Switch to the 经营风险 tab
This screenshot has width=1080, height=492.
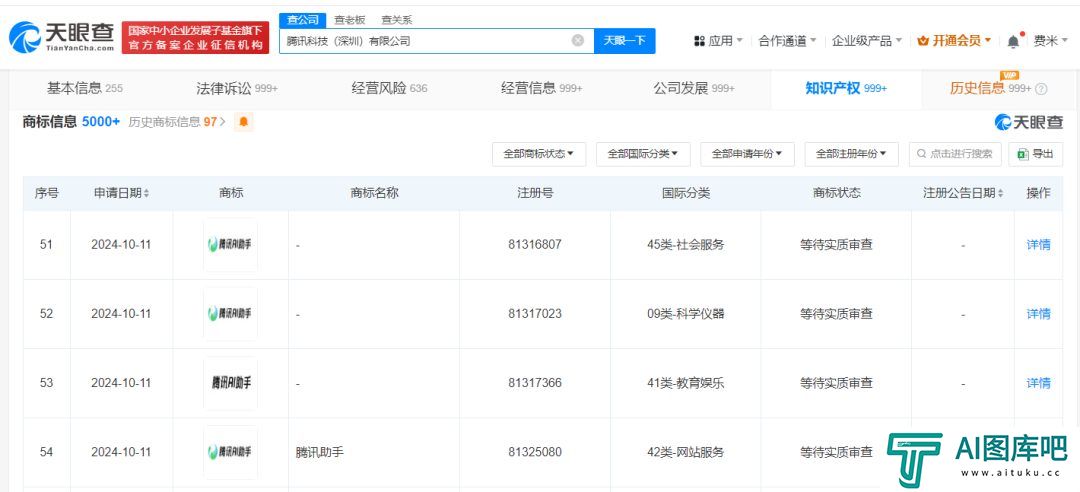(389, 88)
